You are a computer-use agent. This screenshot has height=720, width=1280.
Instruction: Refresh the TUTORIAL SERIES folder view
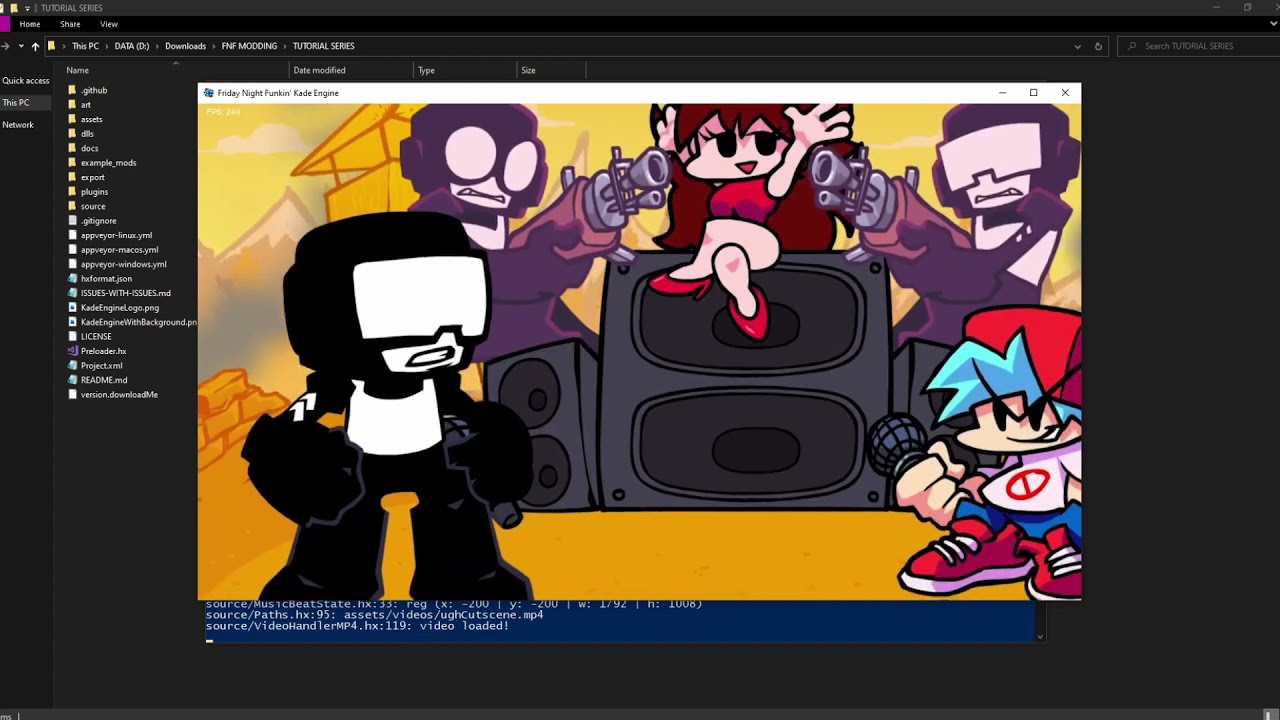point(1098,46)
